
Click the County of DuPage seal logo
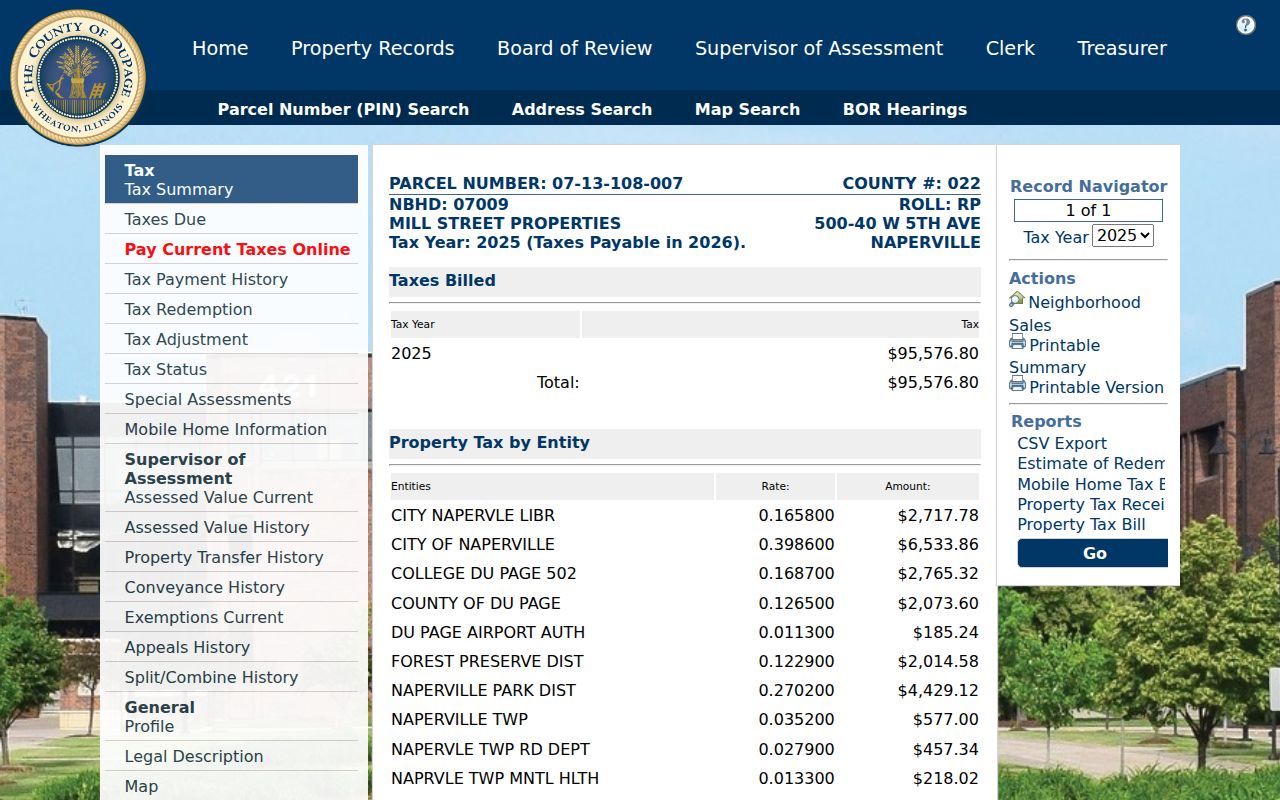78,78
